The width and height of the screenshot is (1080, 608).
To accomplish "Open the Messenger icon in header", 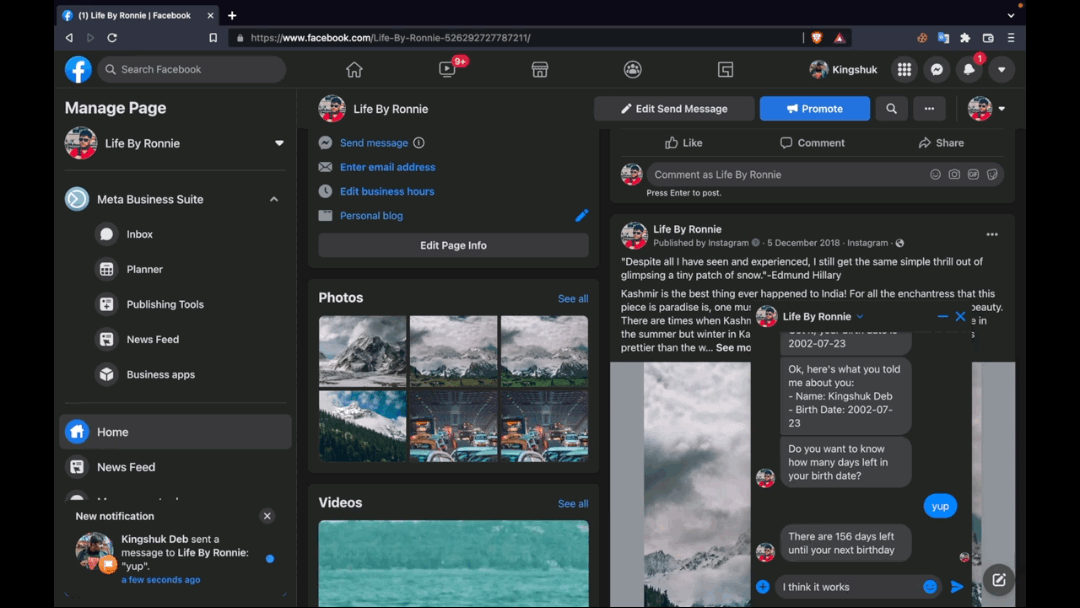I will [937, 70].
